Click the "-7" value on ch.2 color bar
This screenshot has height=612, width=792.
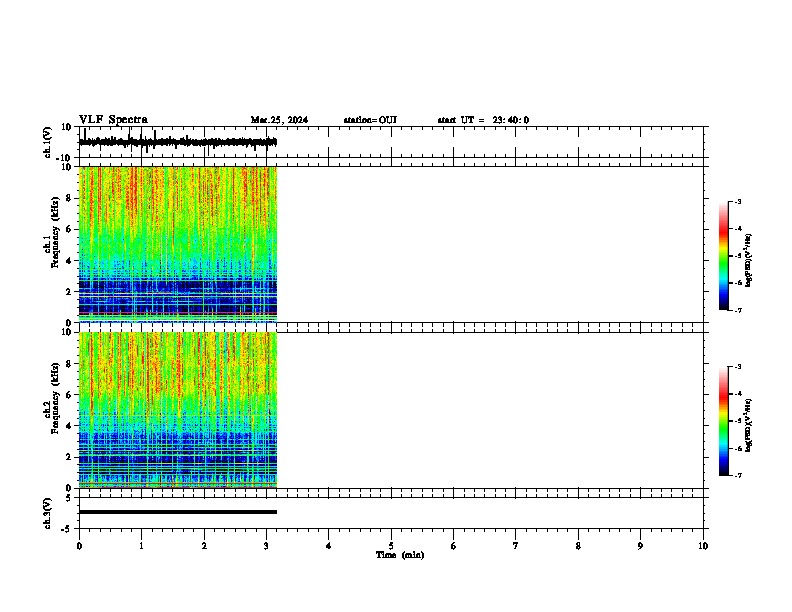(x=738, y=476)
